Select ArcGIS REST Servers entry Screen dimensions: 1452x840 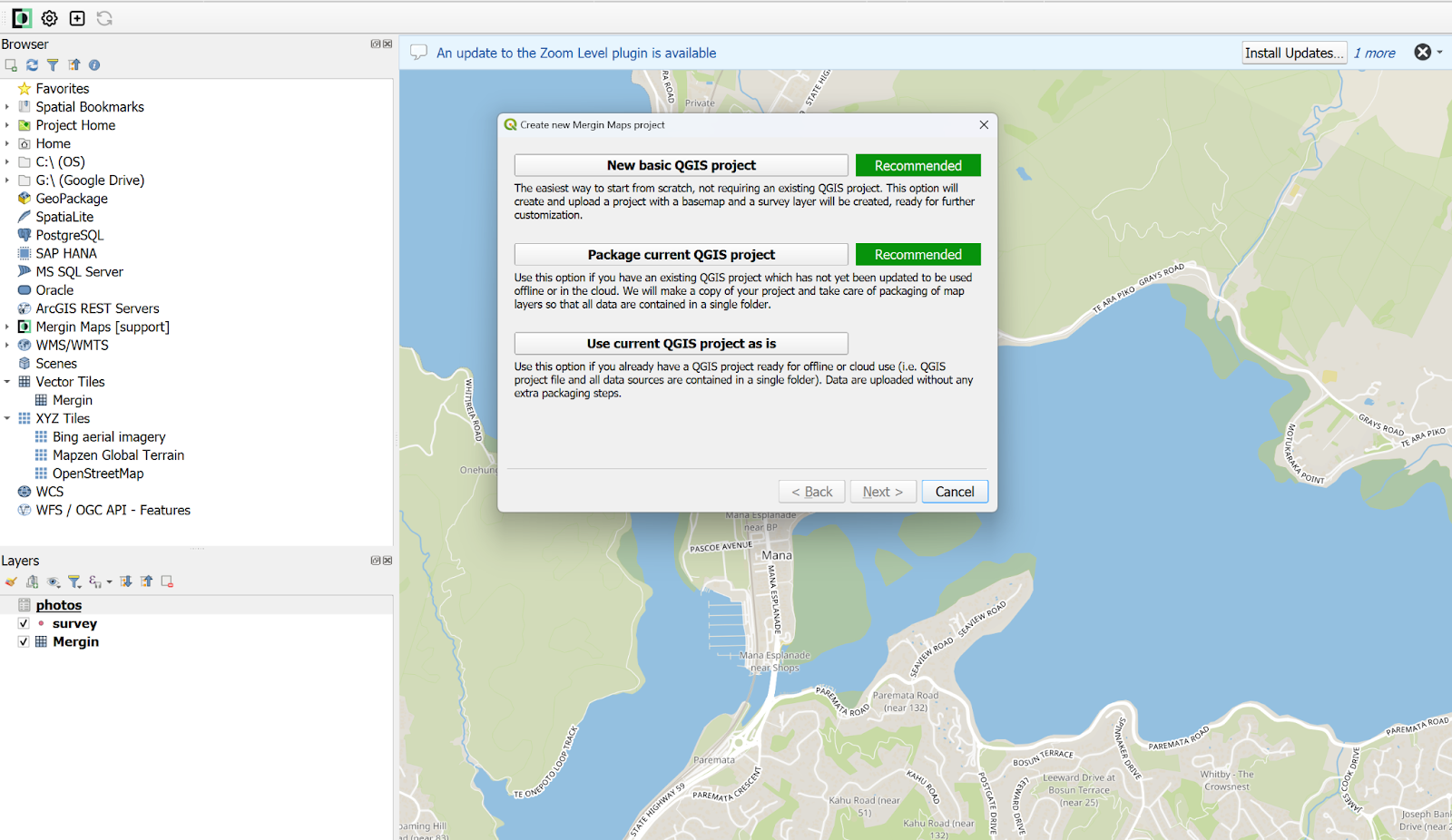click(97, 308)
